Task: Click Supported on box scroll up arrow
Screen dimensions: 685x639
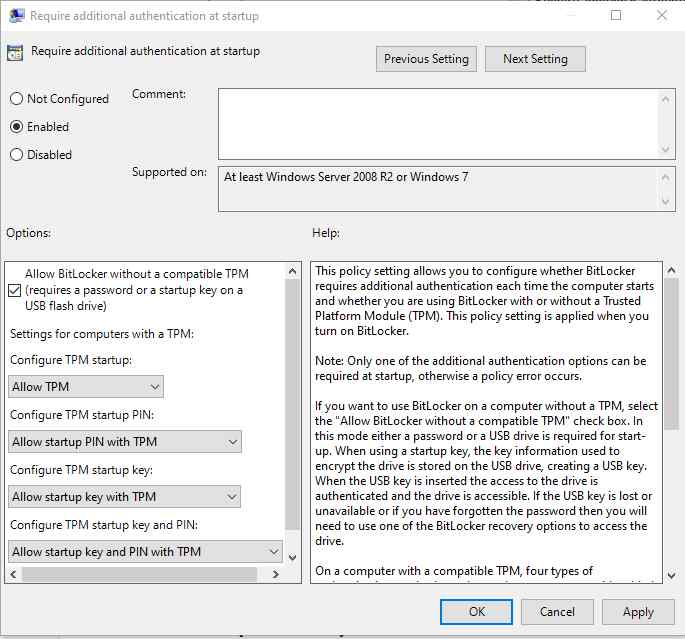Action: [665, 177]
